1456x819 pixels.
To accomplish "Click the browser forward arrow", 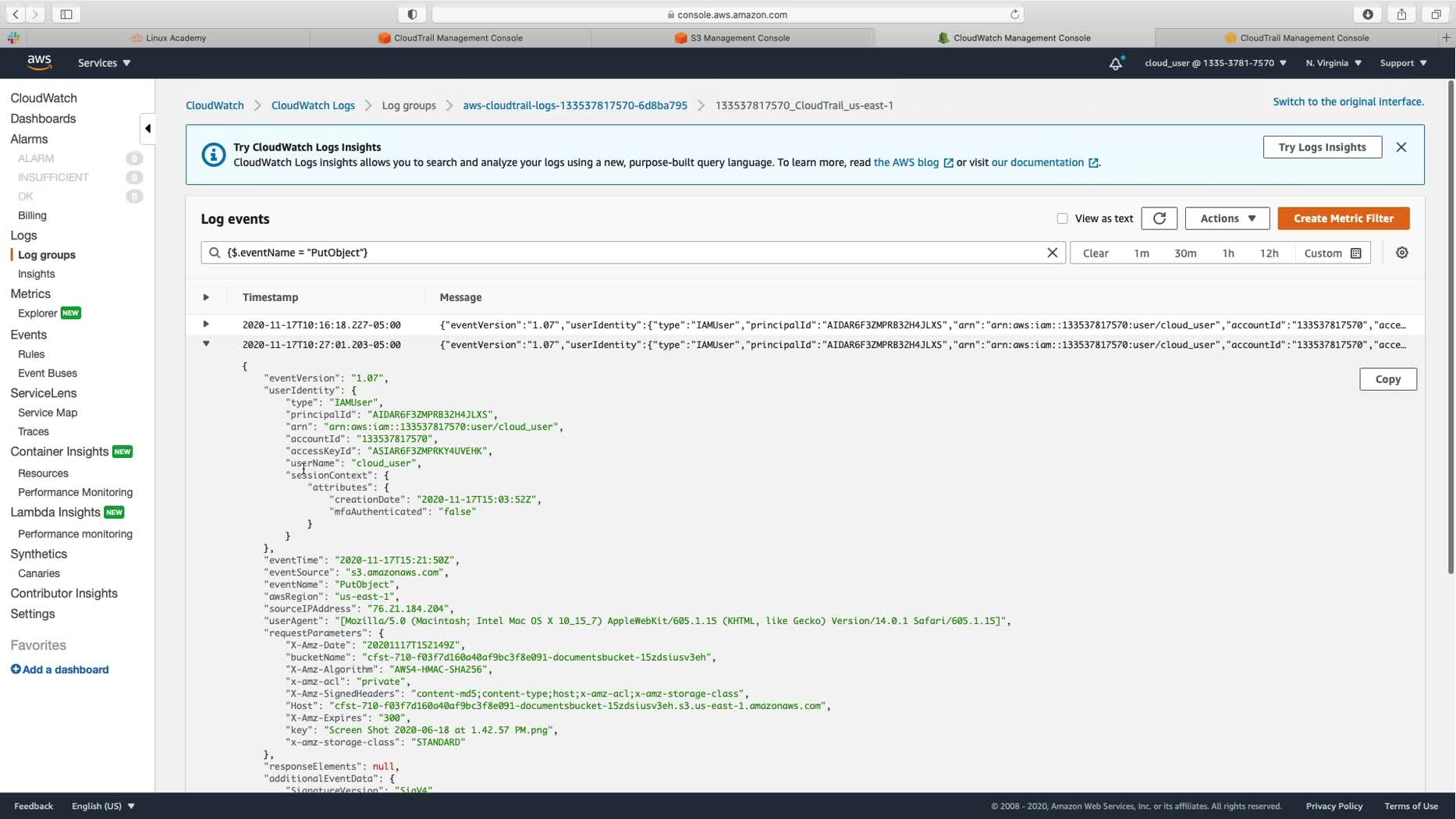I will (x=35, y=14).
